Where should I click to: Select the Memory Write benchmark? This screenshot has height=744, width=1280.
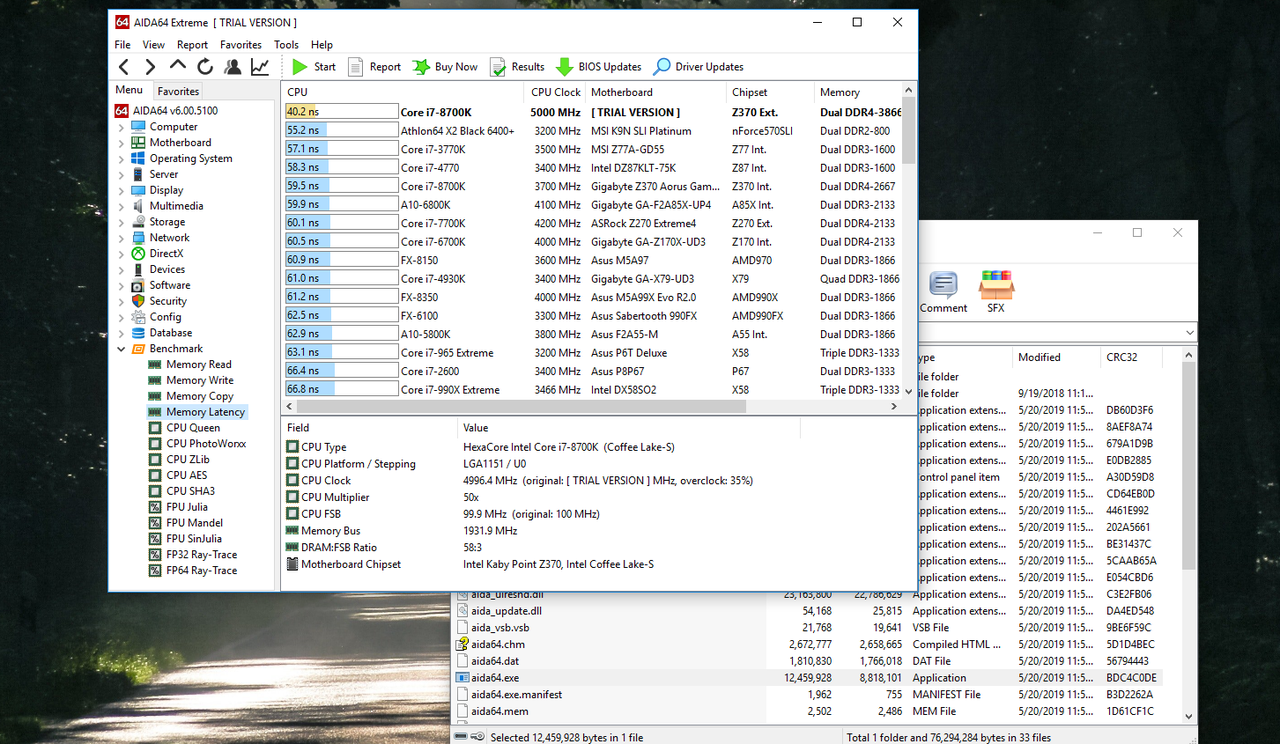click(199, 380)
